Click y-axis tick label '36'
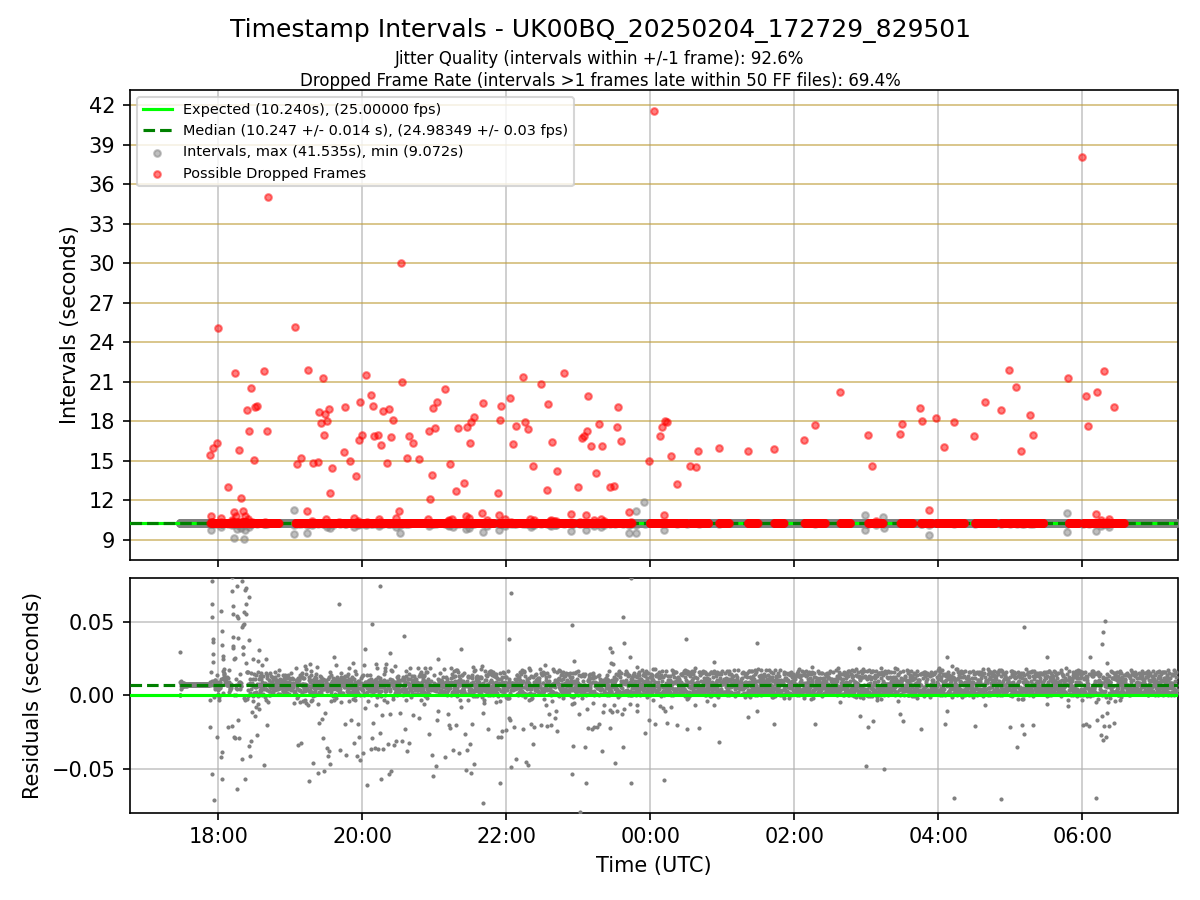This screenshot has height=900, width=1200. pos(103,184)
